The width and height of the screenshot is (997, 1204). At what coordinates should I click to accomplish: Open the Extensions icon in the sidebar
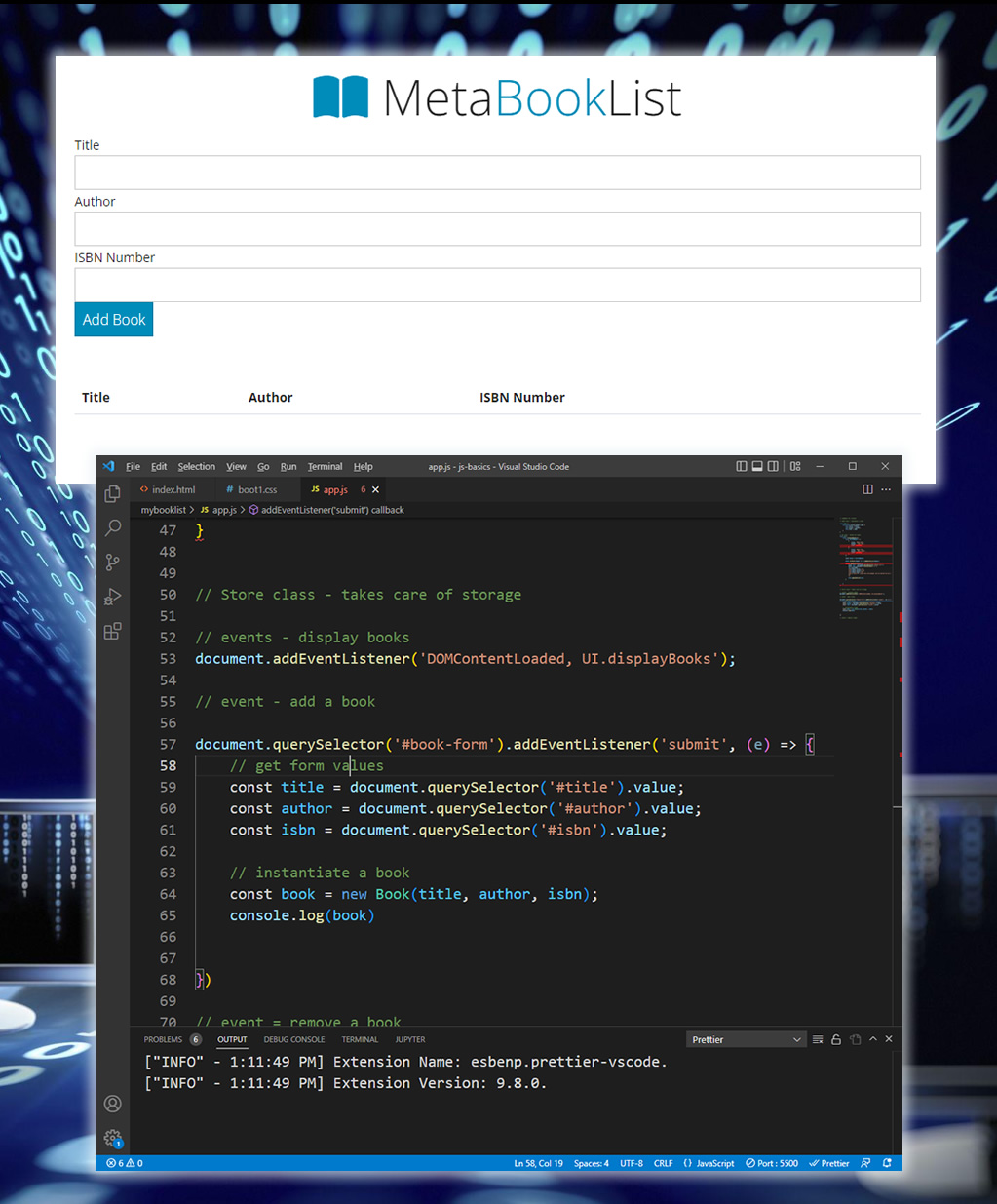pos(112,631)
